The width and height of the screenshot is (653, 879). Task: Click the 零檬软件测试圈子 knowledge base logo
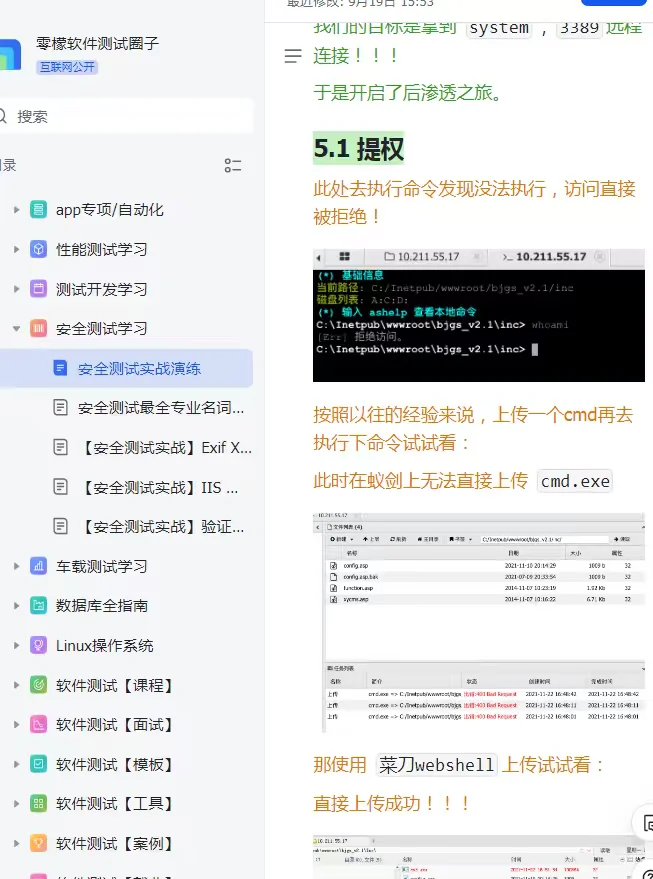10,54
